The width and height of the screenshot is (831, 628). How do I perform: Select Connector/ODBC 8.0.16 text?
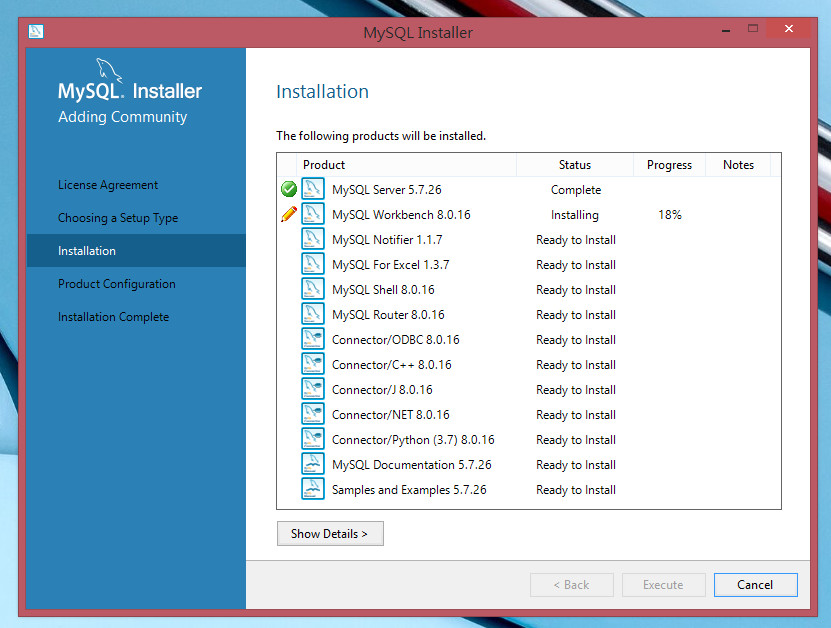[x=396, y=340]
